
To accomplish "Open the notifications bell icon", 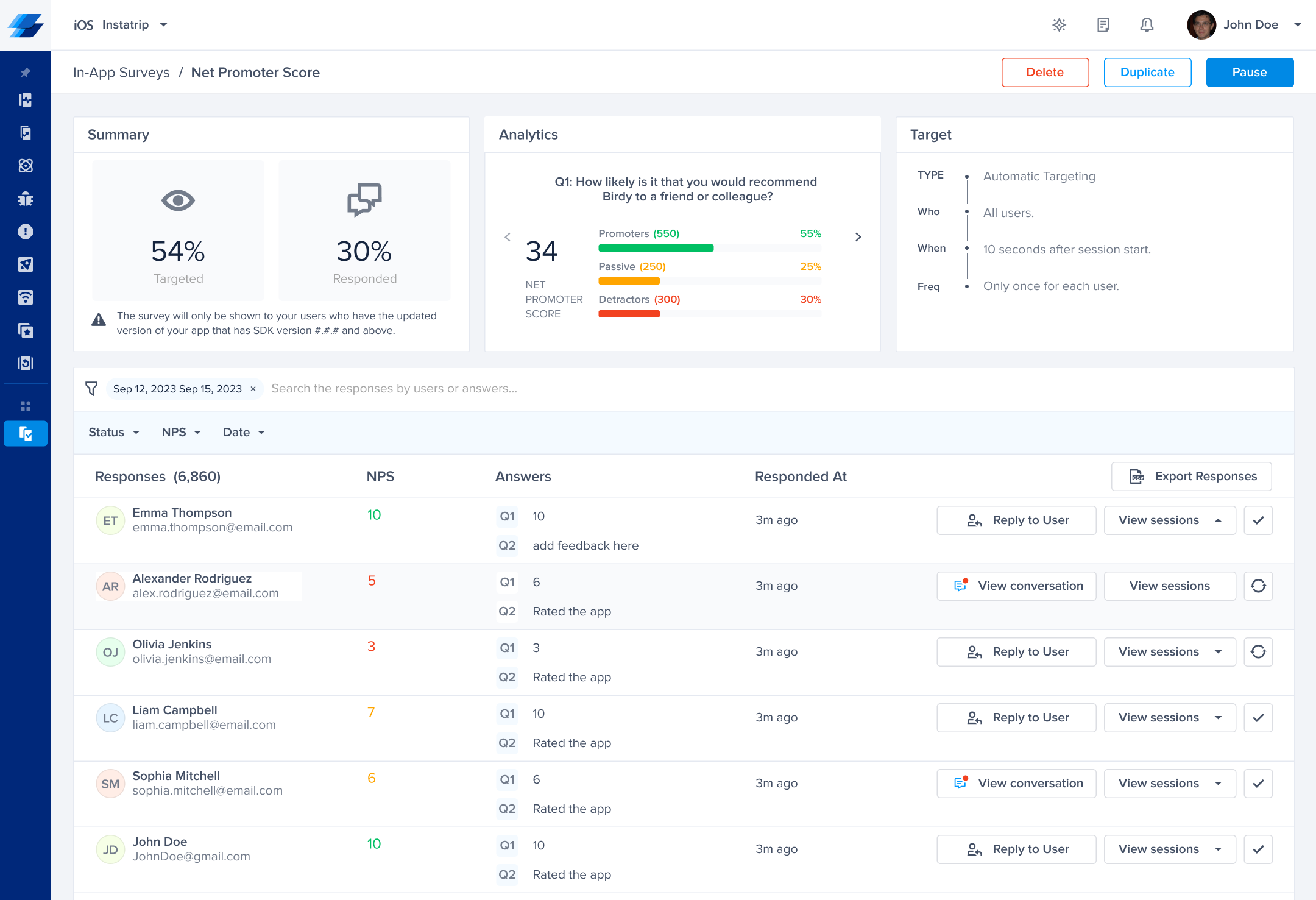I will click(1147, 25).
